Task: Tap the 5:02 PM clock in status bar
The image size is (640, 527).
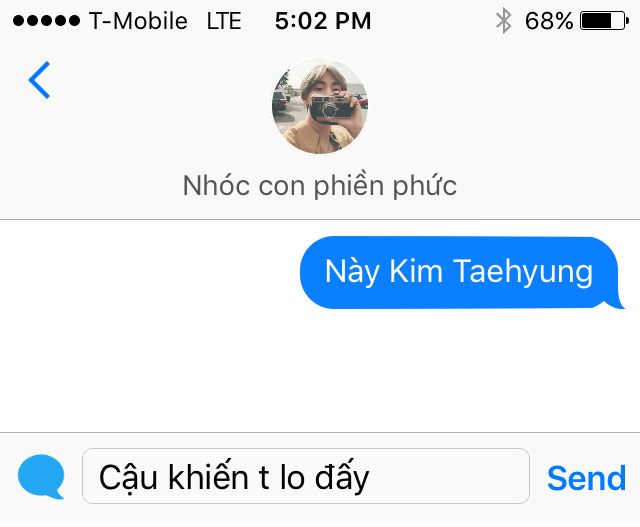Action: pyautogui.click(x=323, y=21)
